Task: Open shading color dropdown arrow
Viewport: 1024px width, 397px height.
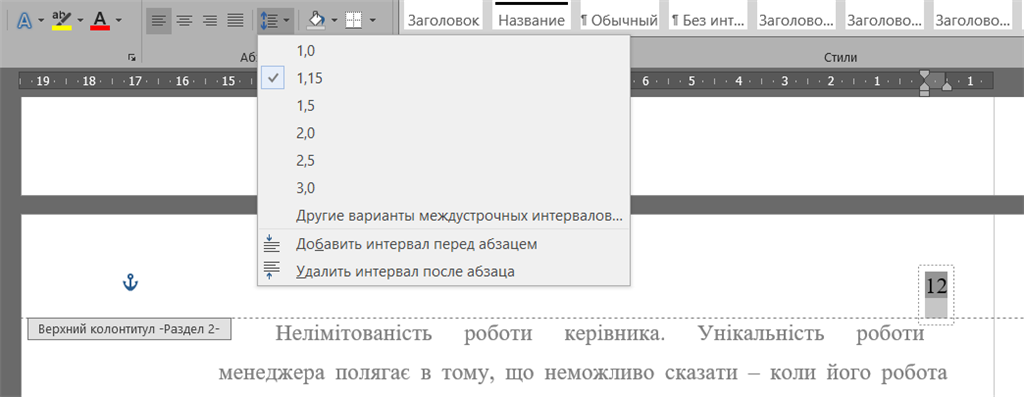Action: point(334,20)
